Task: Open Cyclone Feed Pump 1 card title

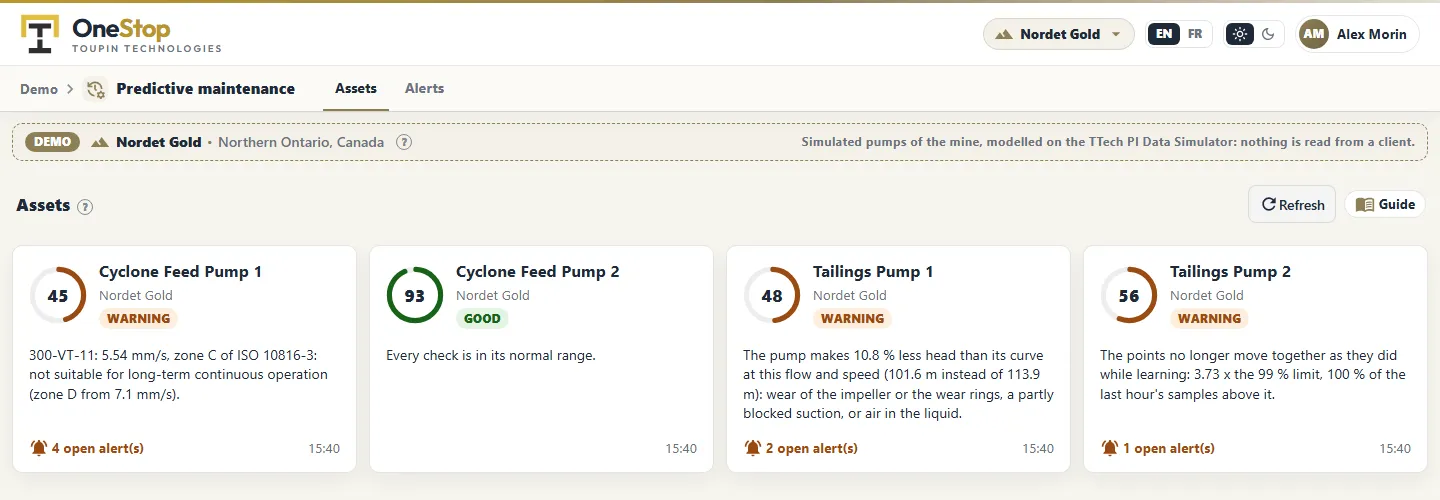Action: pyautogui.click(x=180, y=272)
